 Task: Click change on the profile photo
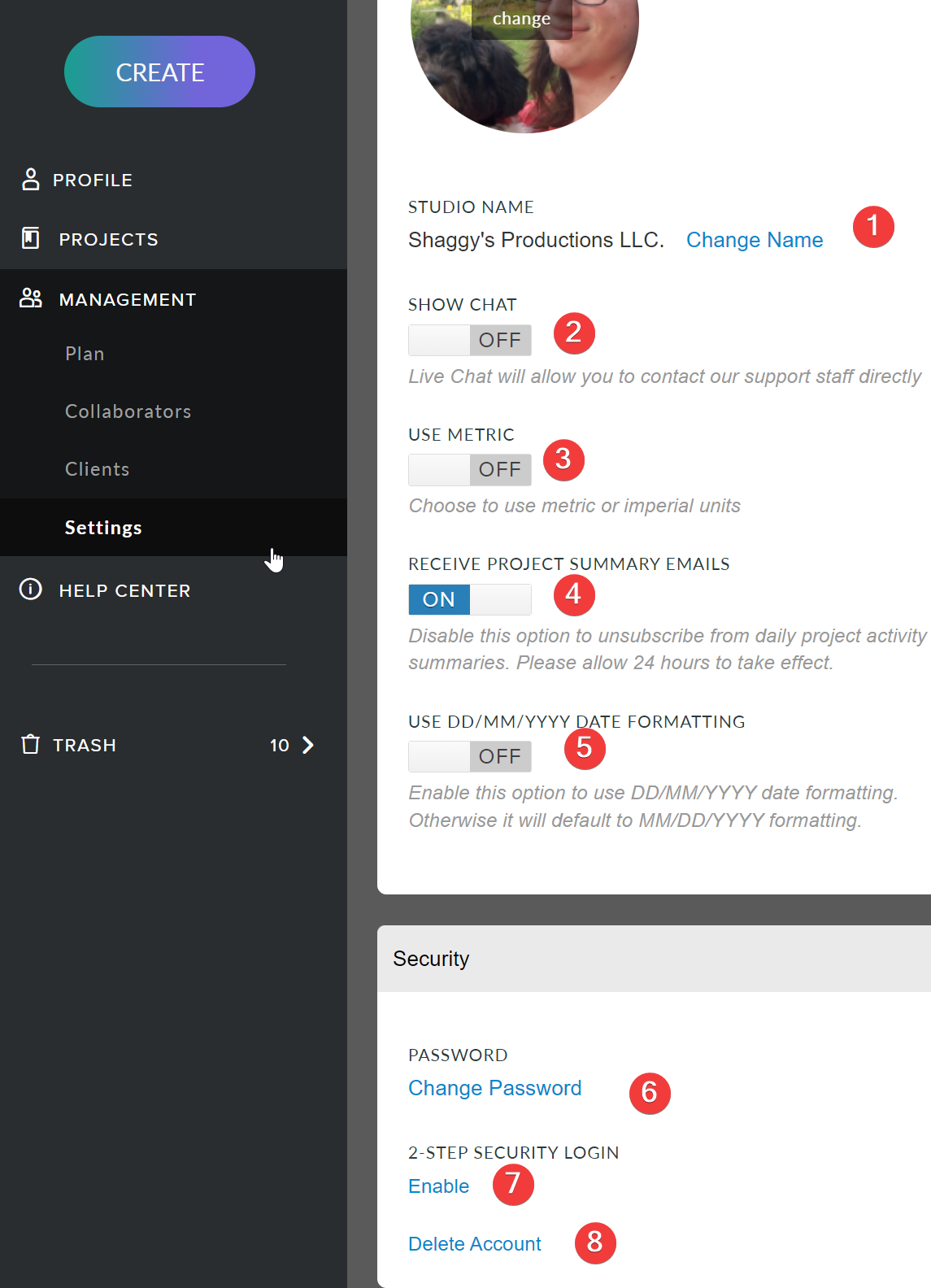coord(522,19)
